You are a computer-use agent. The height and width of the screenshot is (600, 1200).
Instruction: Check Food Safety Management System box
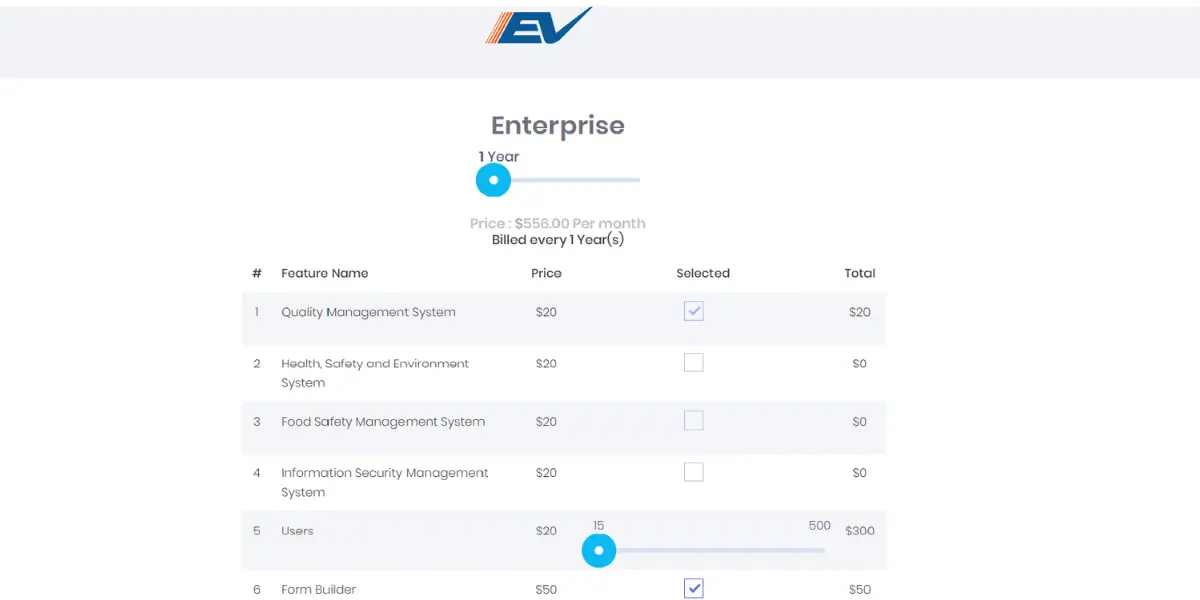(x=694, y=420)
